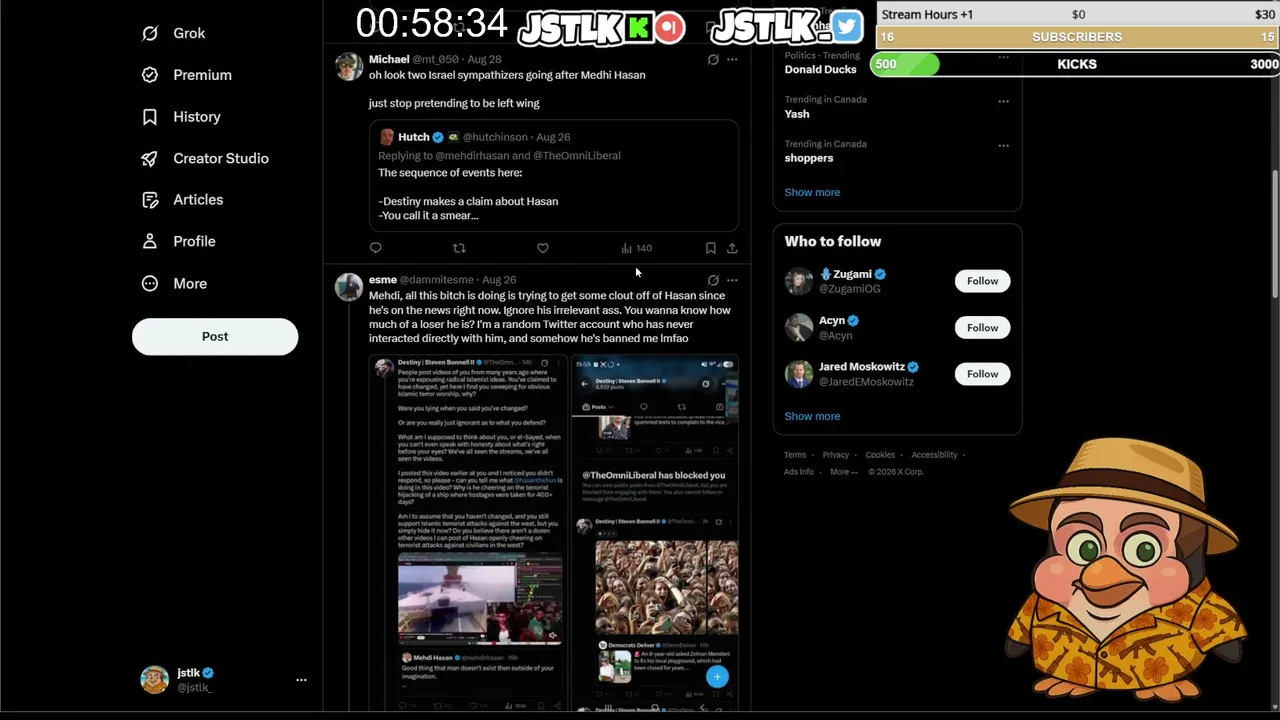Click the Articles icon in the sidebar
Screen dimensions: 1280x720
click(150, 200)
